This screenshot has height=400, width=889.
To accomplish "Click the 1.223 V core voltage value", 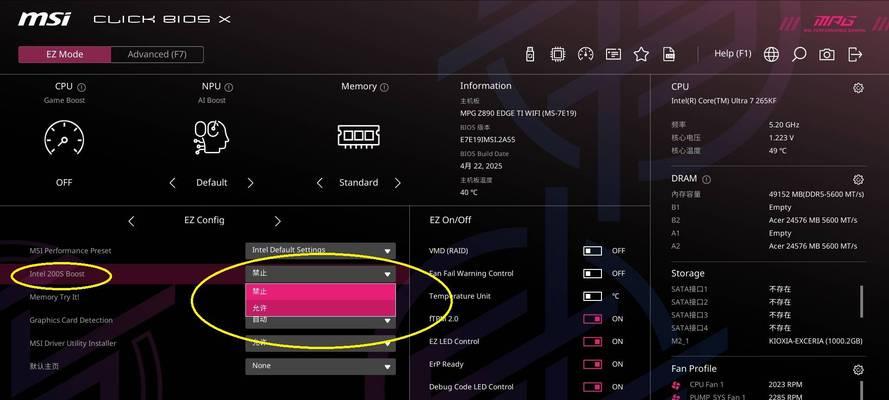I will coord(781,138).
